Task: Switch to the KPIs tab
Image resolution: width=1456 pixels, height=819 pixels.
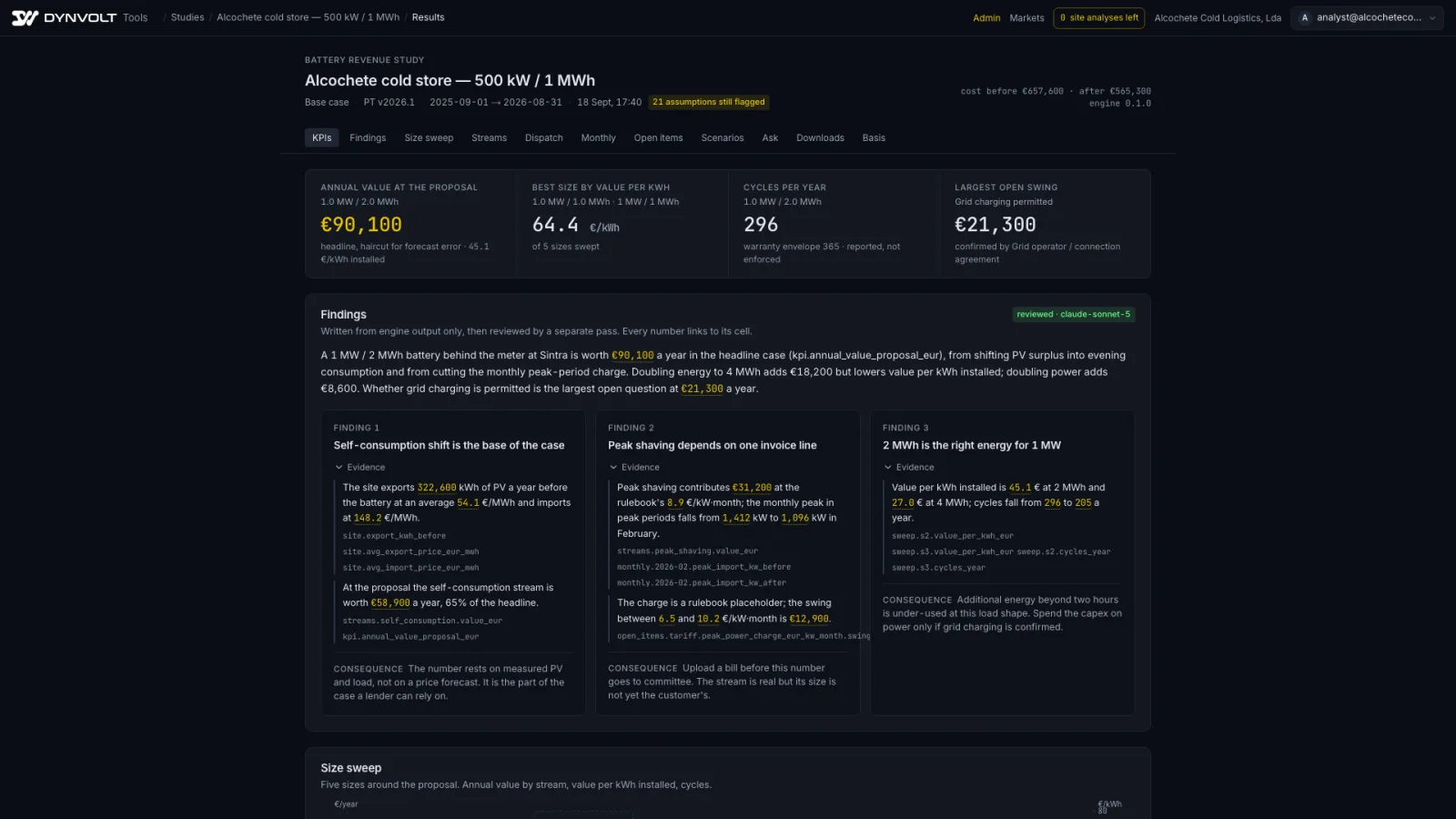Action: [322, 137]
